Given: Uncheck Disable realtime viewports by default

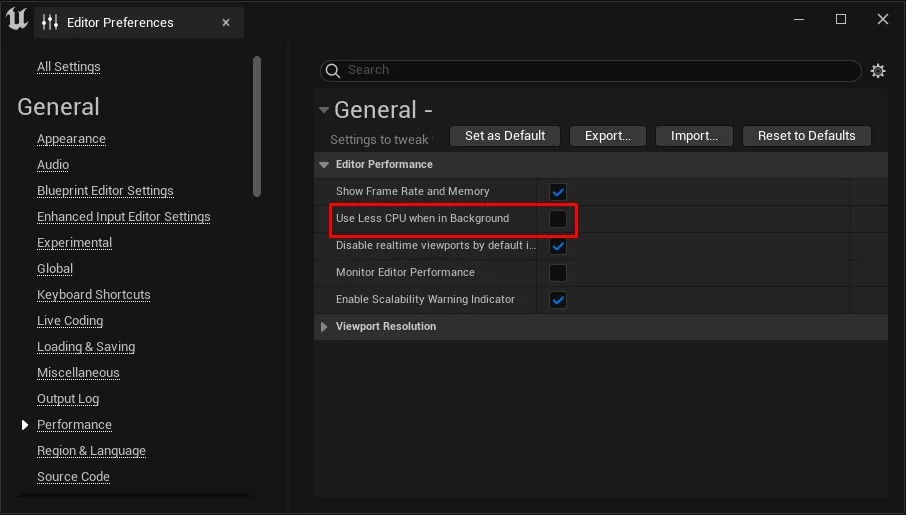Looking at the screenshot, I should [x=558, y=246].
